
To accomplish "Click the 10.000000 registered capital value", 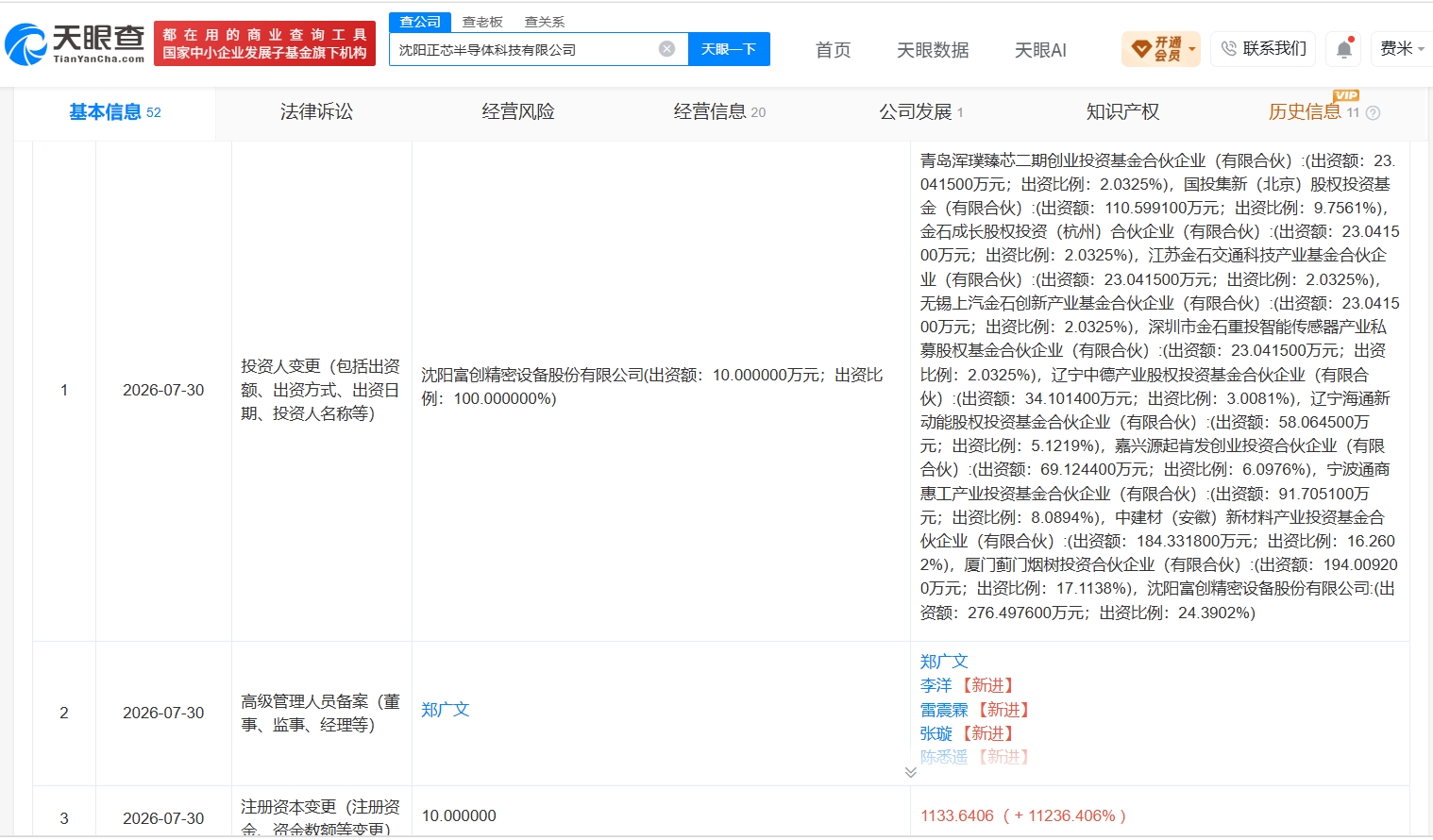I will pyautogui.click(x=459, y=815).
